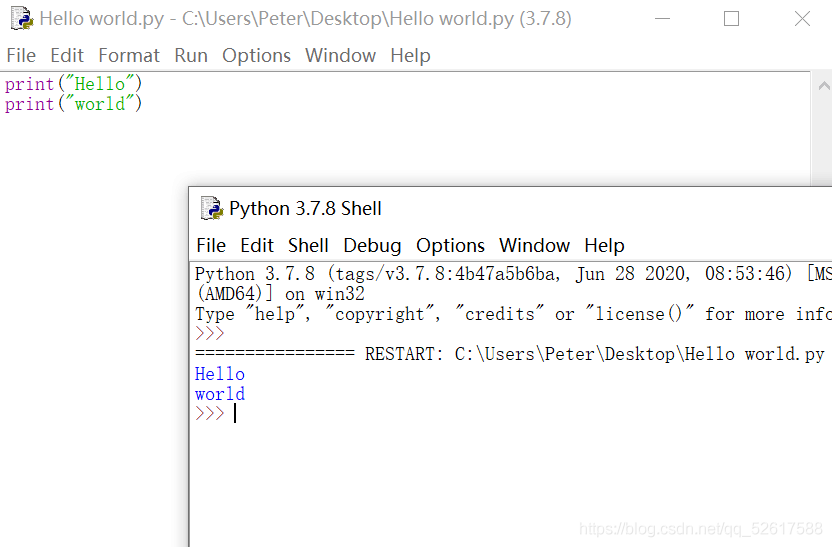Click the Hello world.py editor title text

click(x=306, y=19)
